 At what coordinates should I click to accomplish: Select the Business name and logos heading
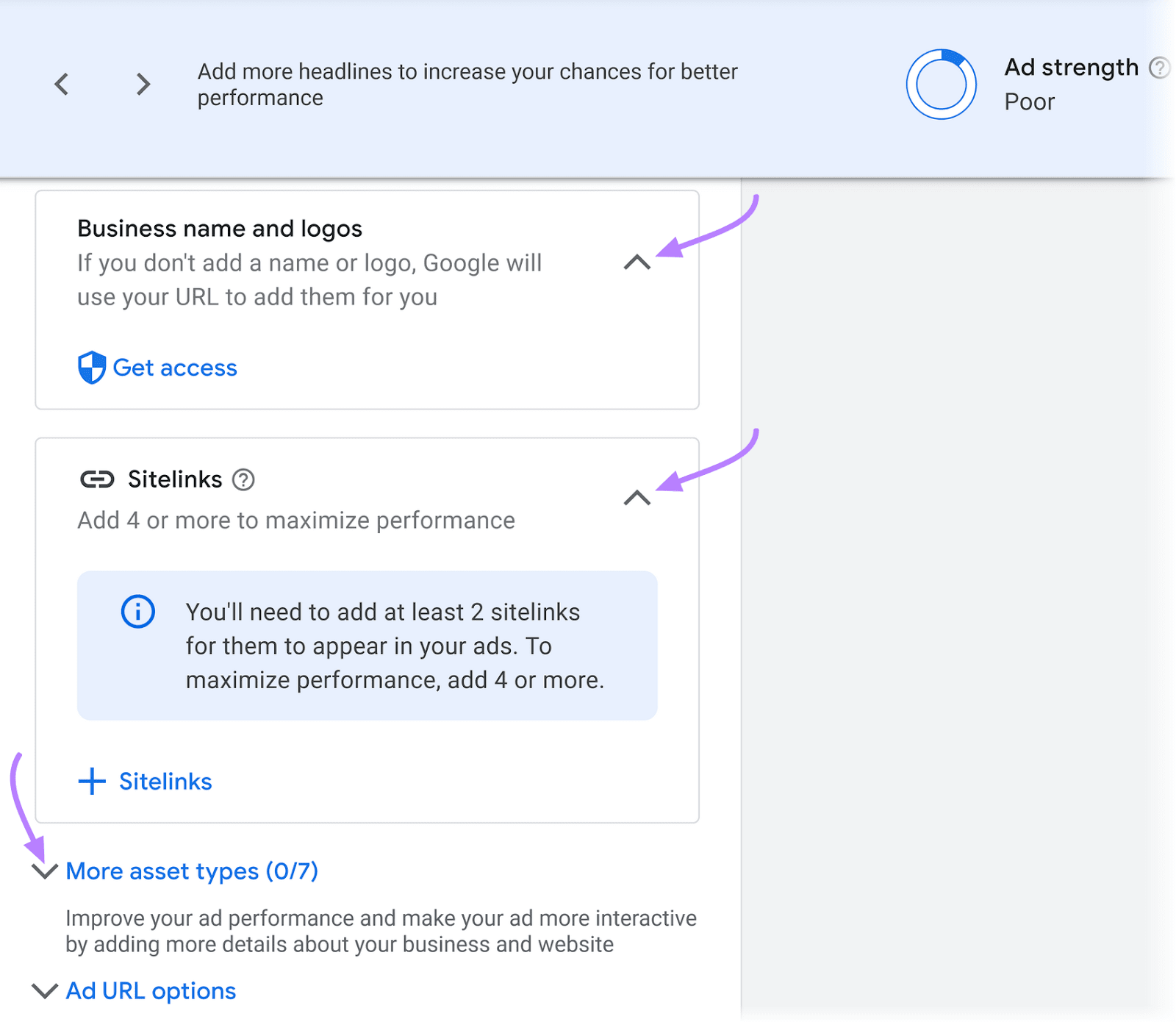[220, 229]
